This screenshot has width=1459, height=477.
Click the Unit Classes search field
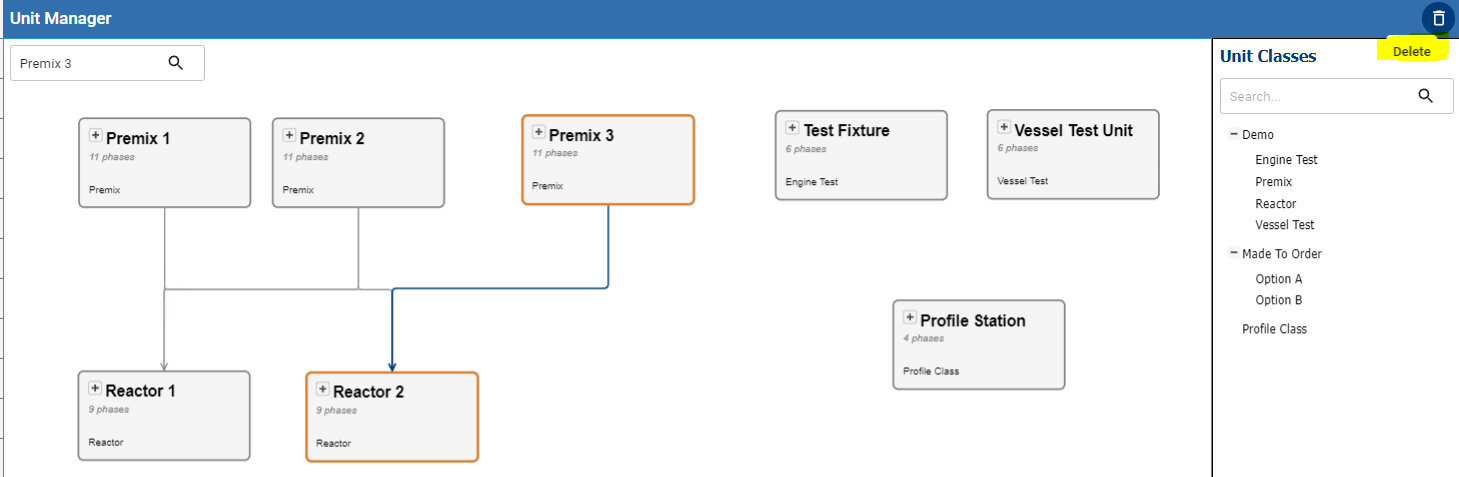[1316, 97]
